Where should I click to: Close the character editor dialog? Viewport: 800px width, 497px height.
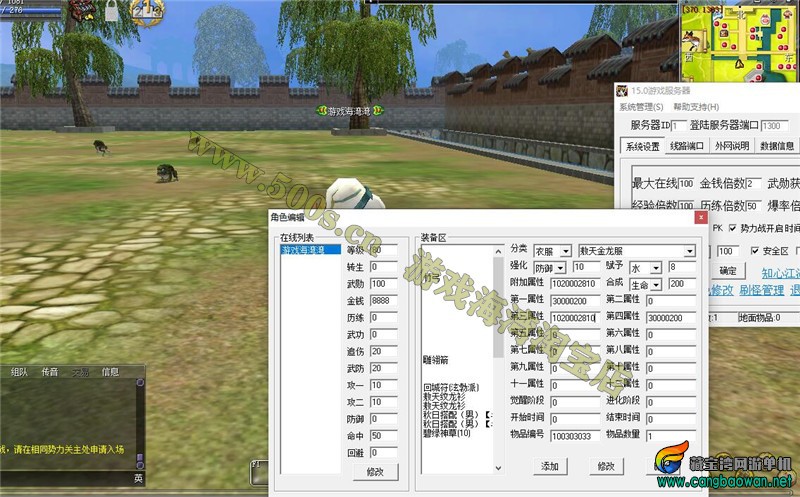(703, 216)
